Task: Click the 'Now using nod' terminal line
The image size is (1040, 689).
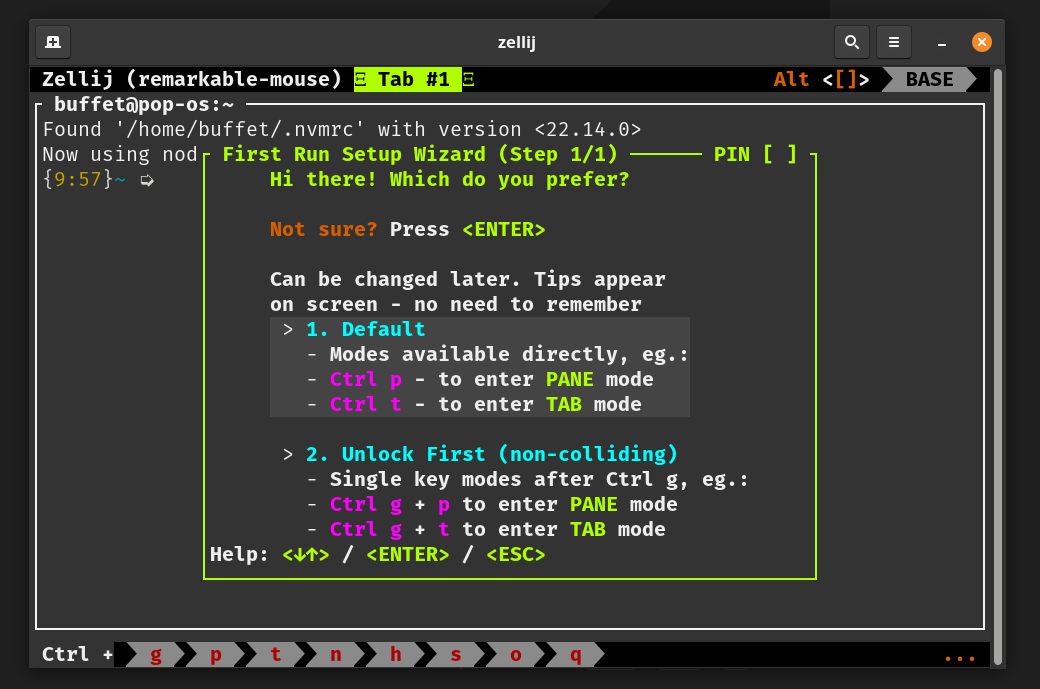Action: pos(120,155)
